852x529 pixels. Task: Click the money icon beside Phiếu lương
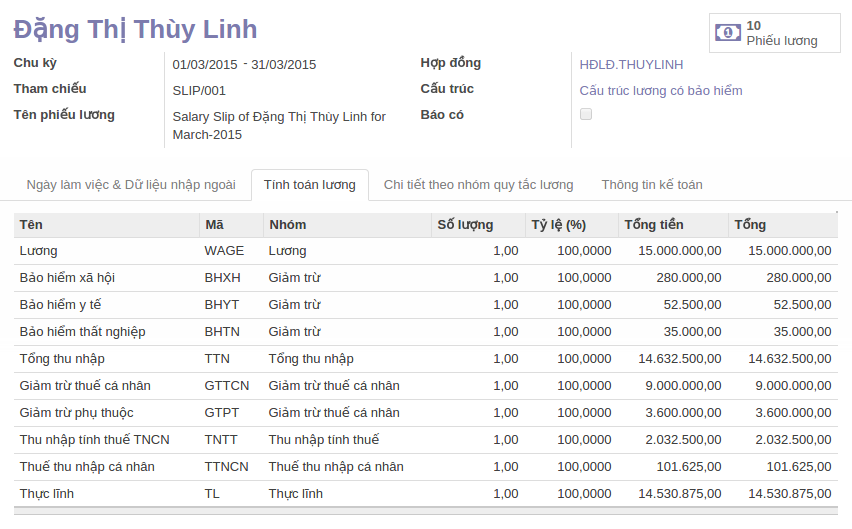[728, 33]
